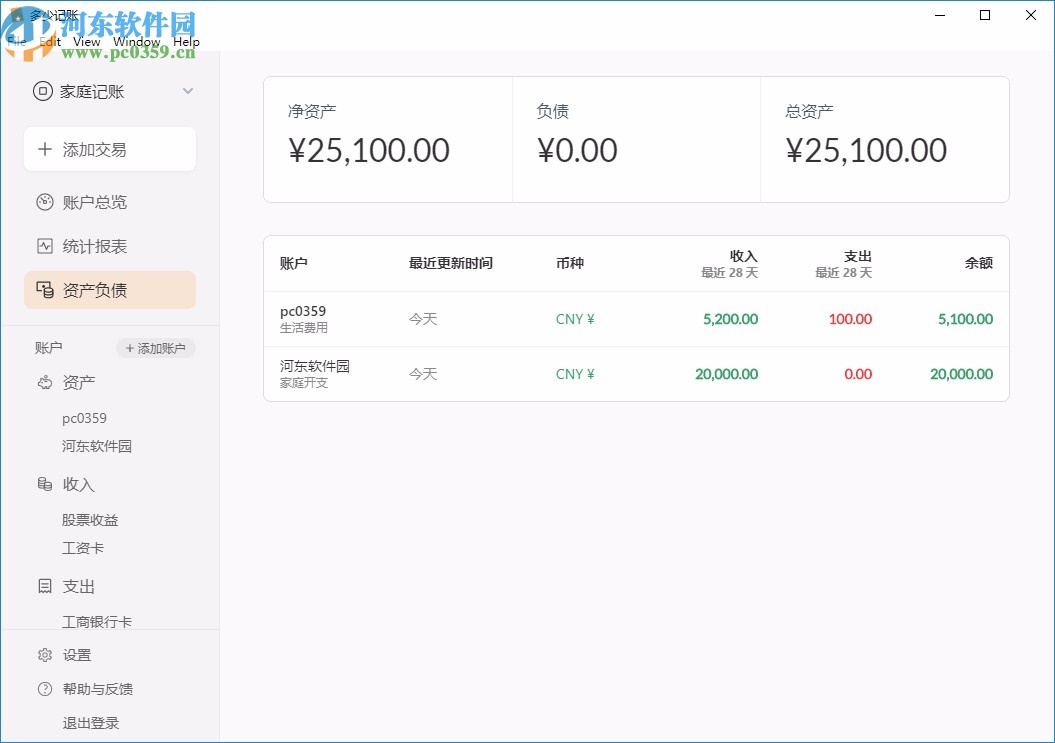Open the Window menu

click(137, 41)
